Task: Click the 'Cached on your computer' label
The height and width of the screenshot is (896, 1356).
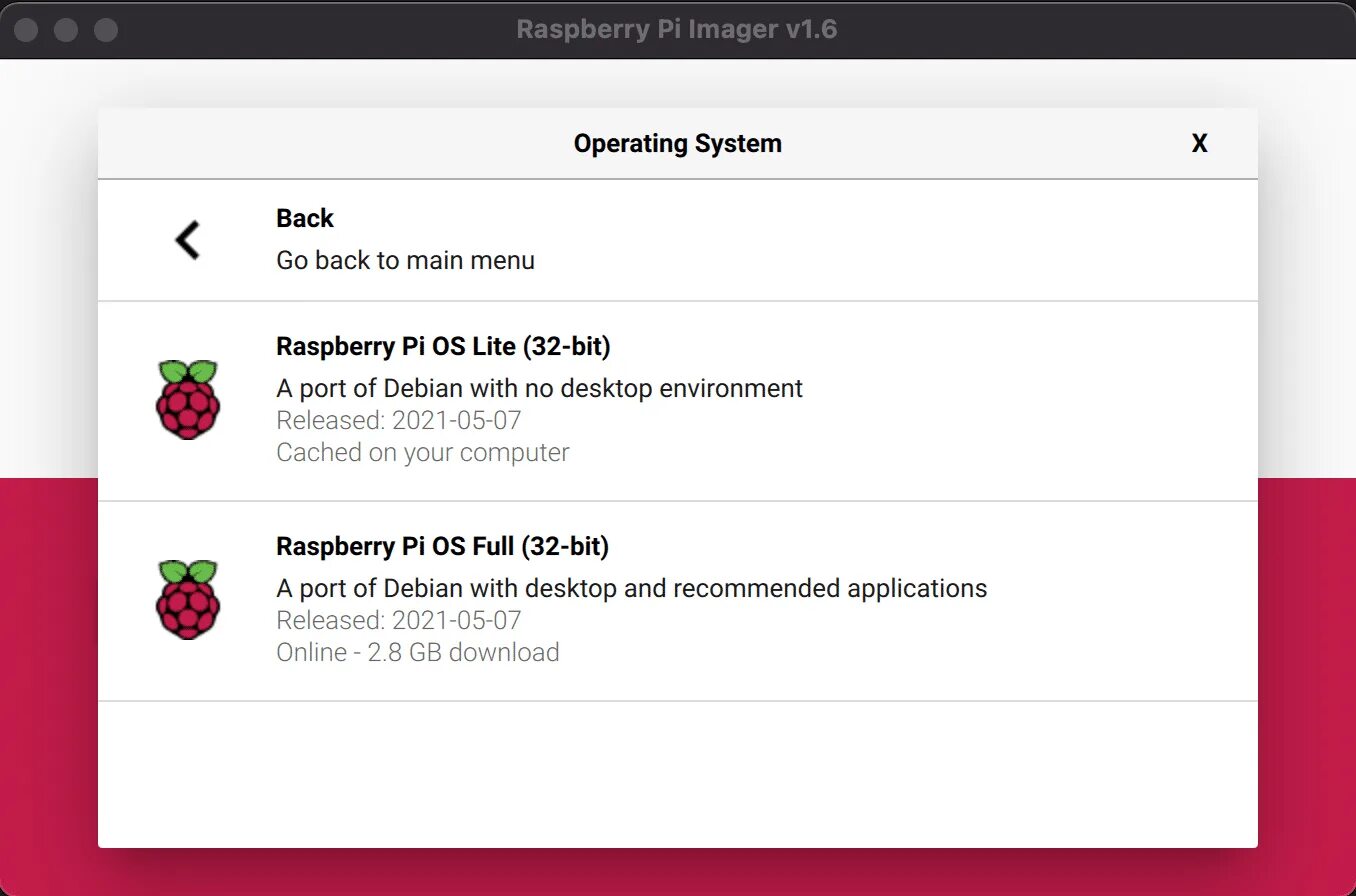Action: (422, 452)
